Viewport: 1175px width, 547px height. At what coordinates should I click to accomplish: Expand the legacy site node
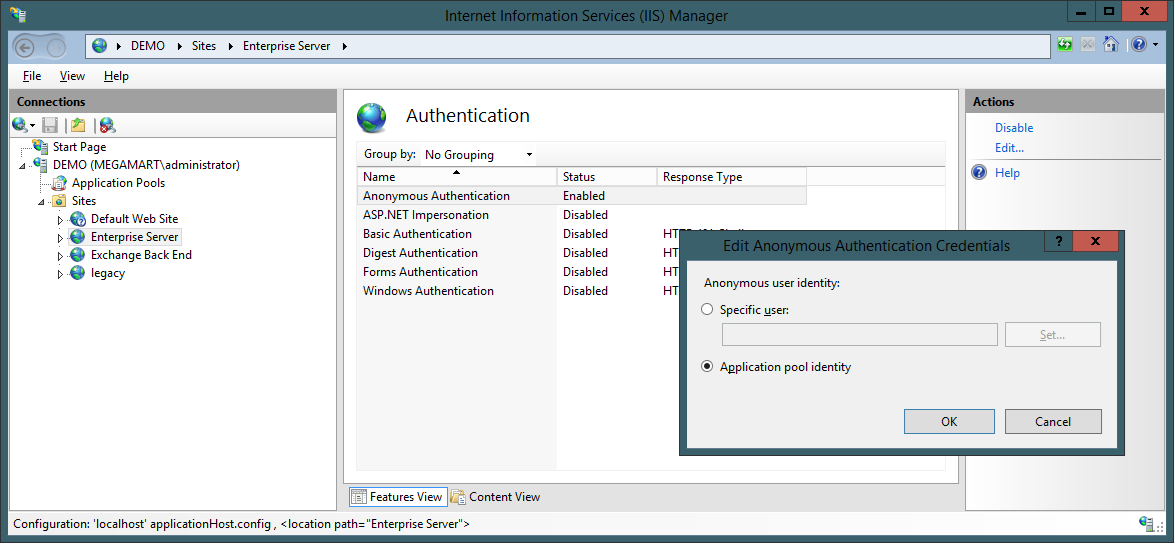(x=61, y=274)
